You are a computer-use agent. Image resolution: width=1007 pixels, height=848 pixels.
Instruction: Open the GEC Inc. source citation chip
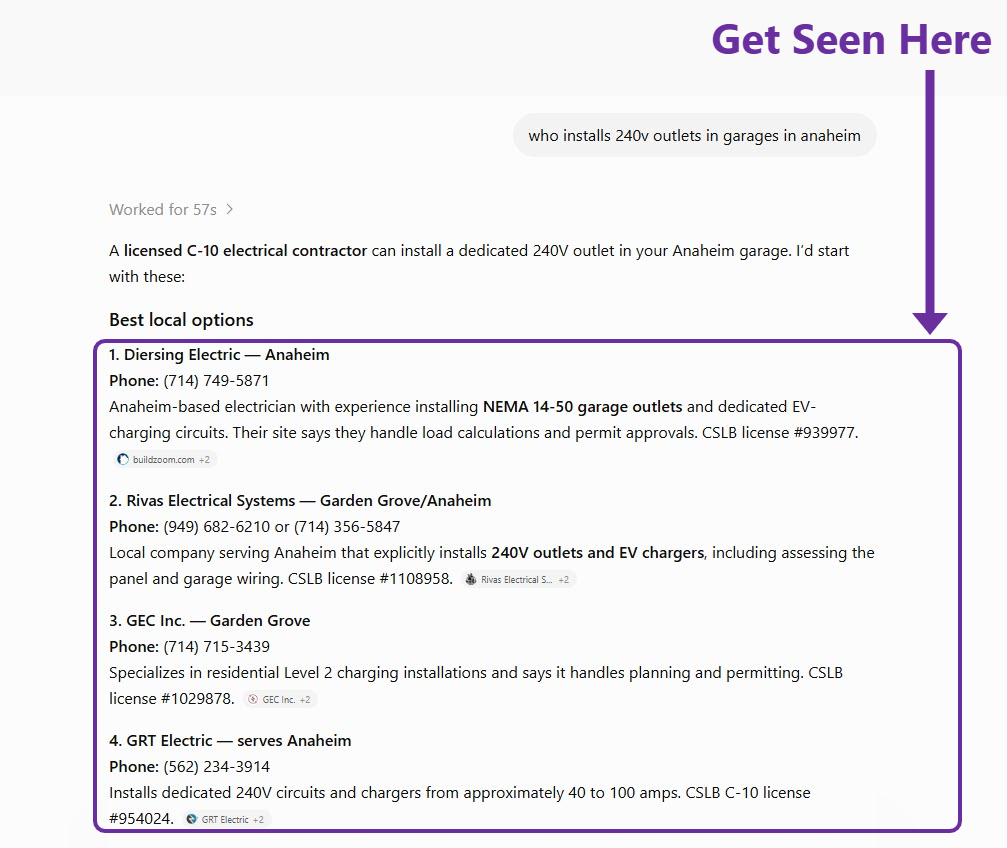280,700
